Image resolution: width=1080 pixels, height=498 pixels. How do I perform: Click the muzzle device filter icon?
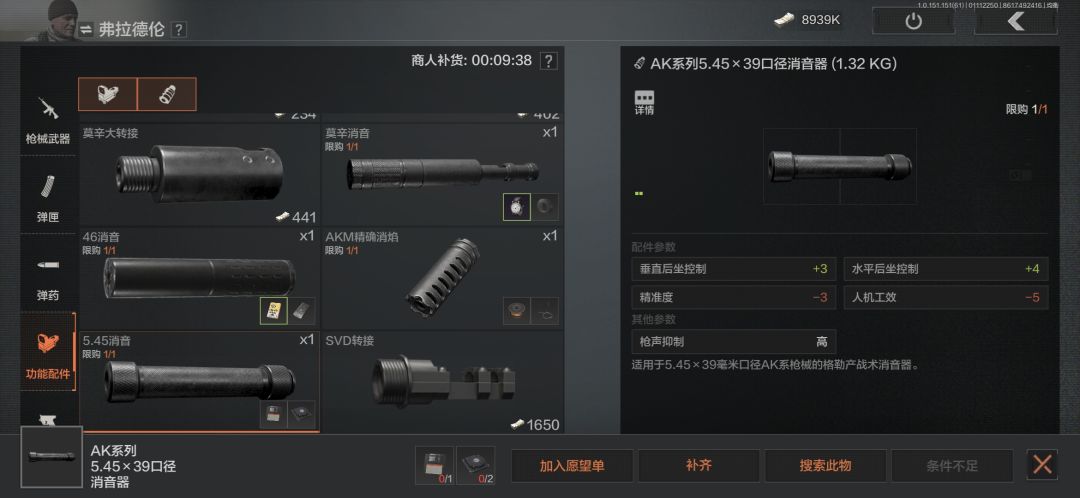coord(167,94)
